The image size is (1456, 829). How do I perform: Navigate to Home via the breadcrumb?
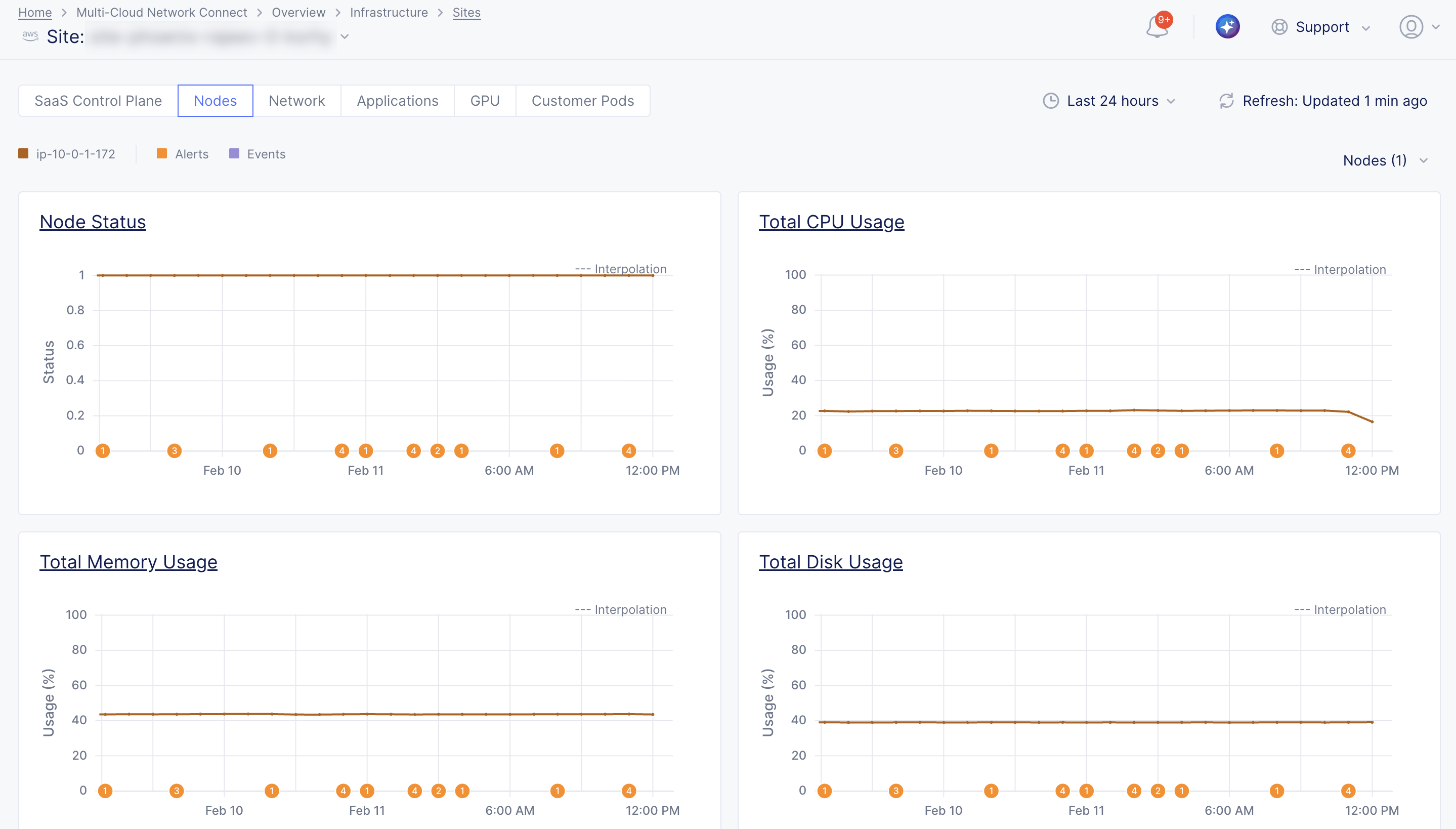pos(34,12)
